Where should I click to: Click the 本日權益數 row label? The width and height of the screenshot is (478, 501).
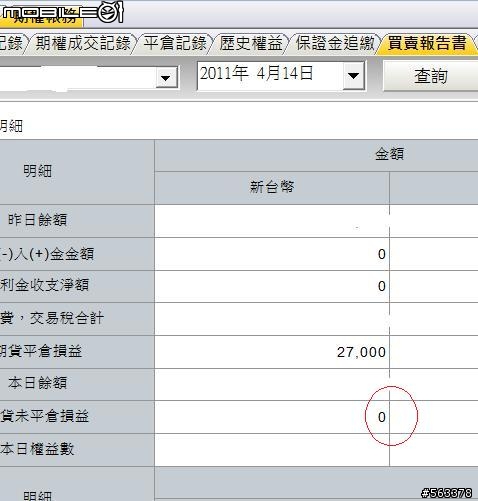(37, 449)
